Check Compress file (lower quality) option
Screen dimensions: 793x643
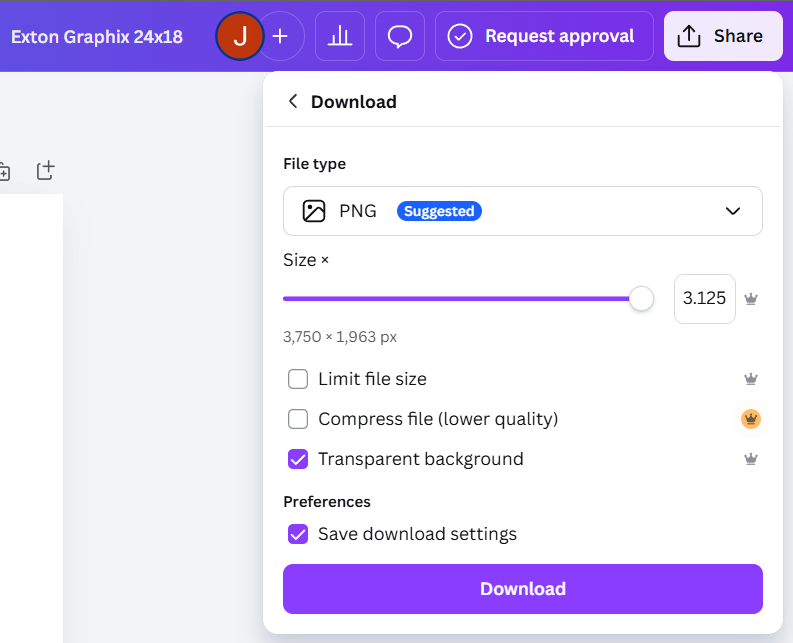pos(298,419)
